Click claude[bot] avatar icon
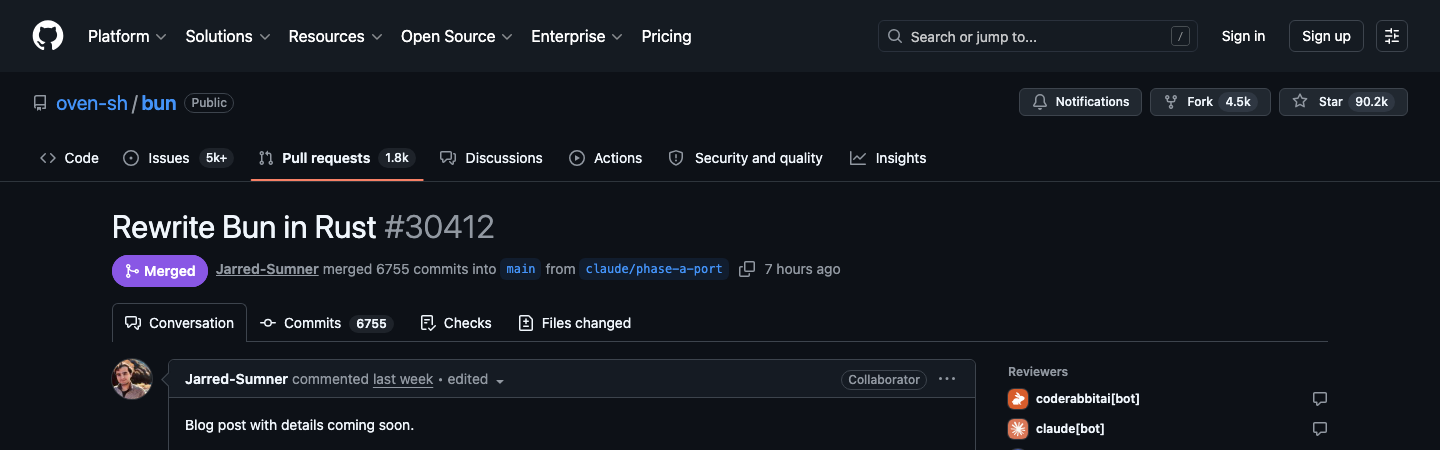Viewport: 1440px width, 450px height. (1018, 429)
